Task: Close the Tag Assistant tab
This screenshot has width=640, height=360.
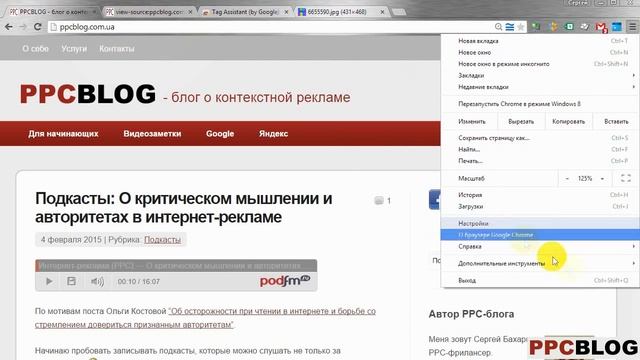Action: 286,12
